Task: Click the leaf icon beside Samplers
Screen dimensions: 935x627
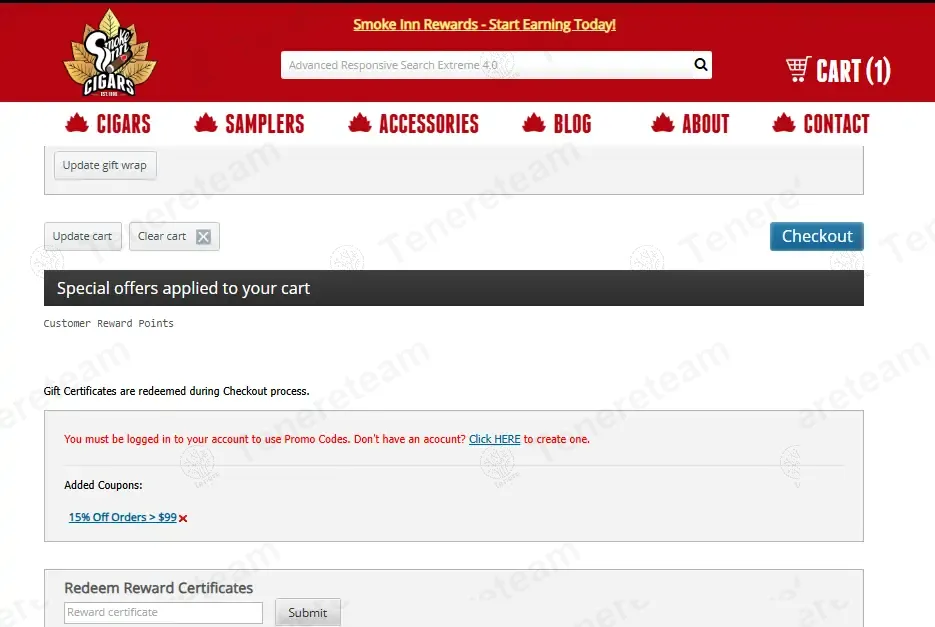Action: 206,123
